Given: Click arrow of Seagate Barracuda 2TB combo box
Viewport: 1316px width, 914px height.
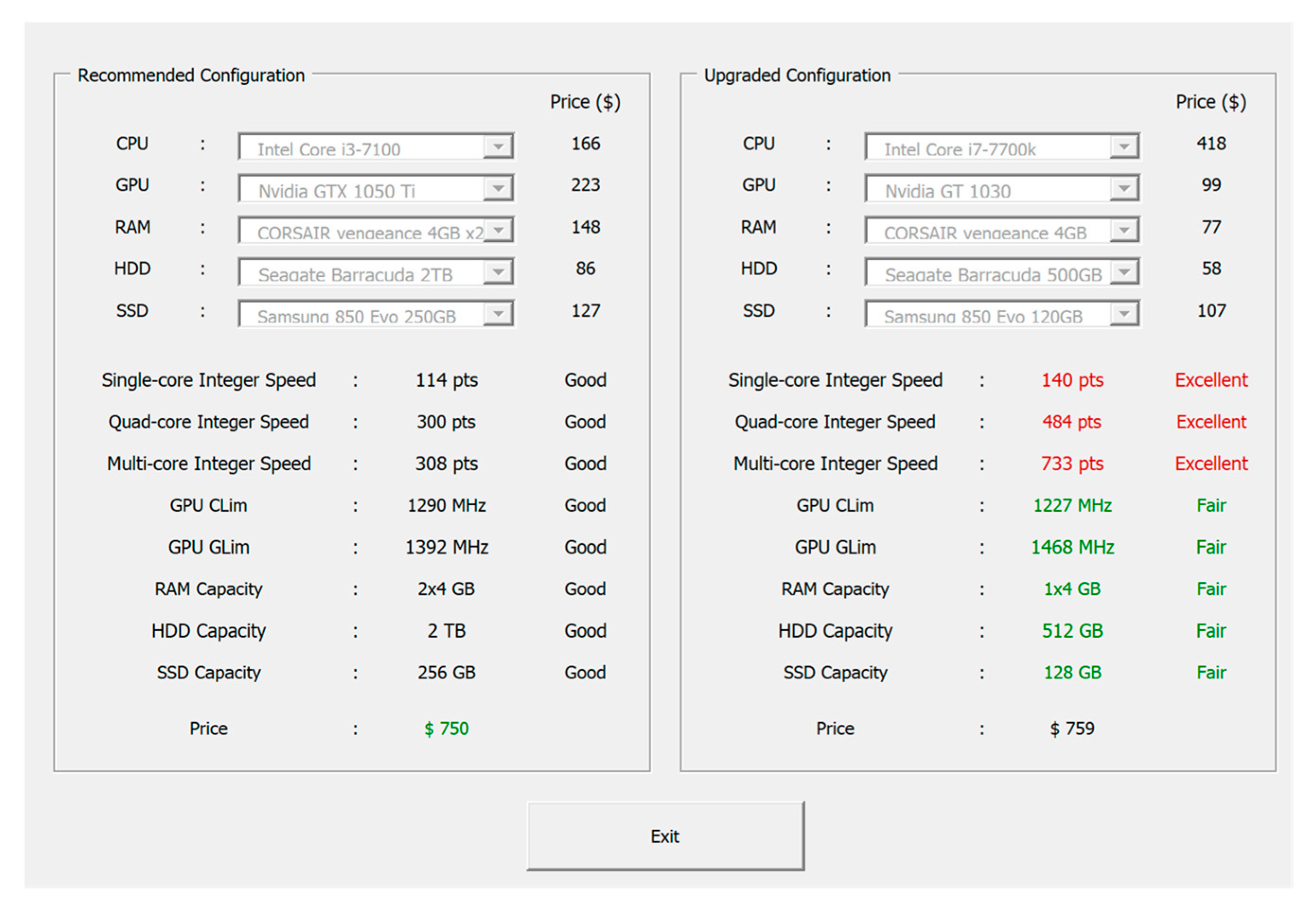Looking at the screenshot, I should coord(498,272).
